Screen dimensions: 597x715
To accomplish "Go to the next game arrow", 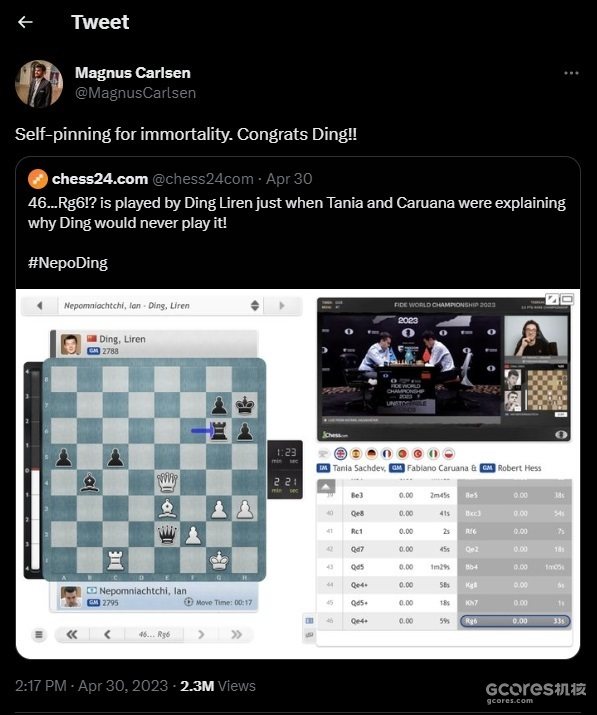I will (282, 306).
